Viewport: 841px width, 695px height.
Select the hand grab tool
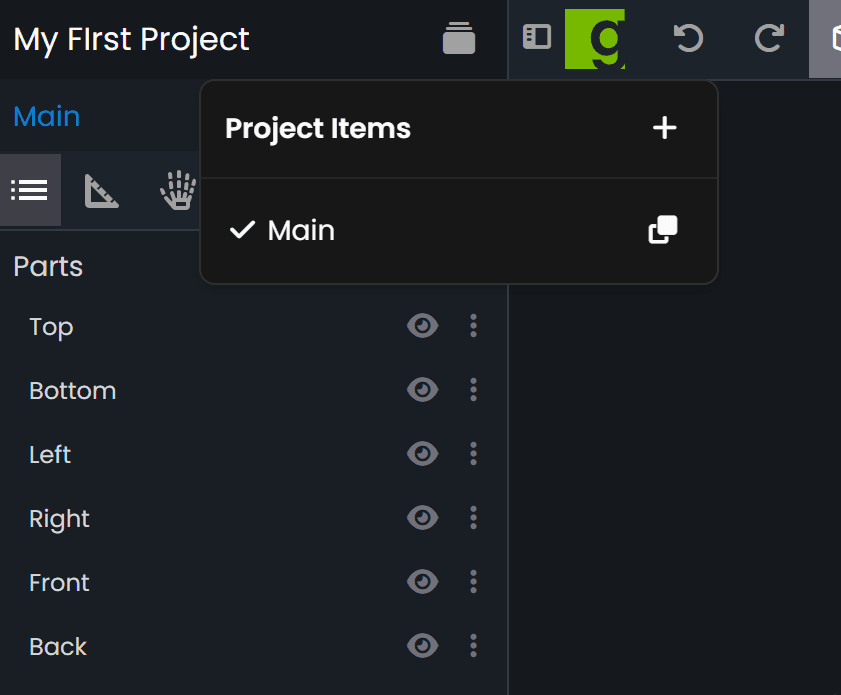click(x=176, y=189)
